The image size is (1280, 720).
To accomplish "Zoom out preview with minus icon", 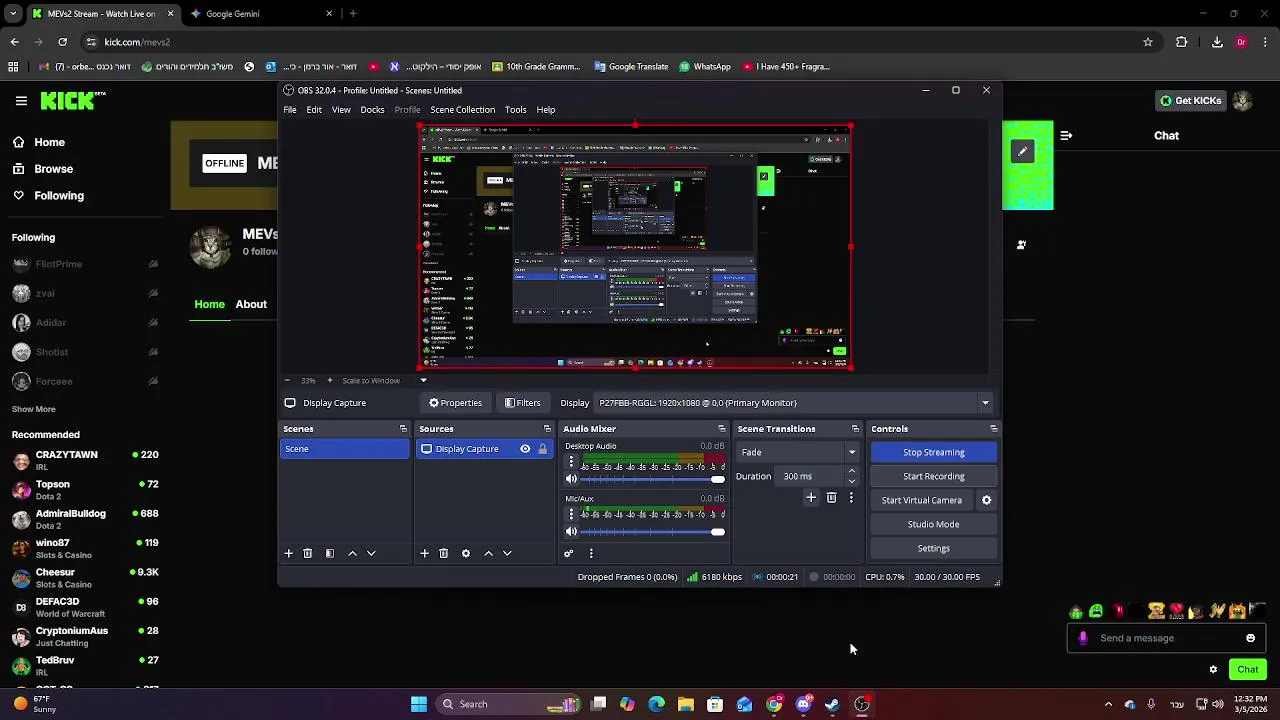I will pos(287,380).
